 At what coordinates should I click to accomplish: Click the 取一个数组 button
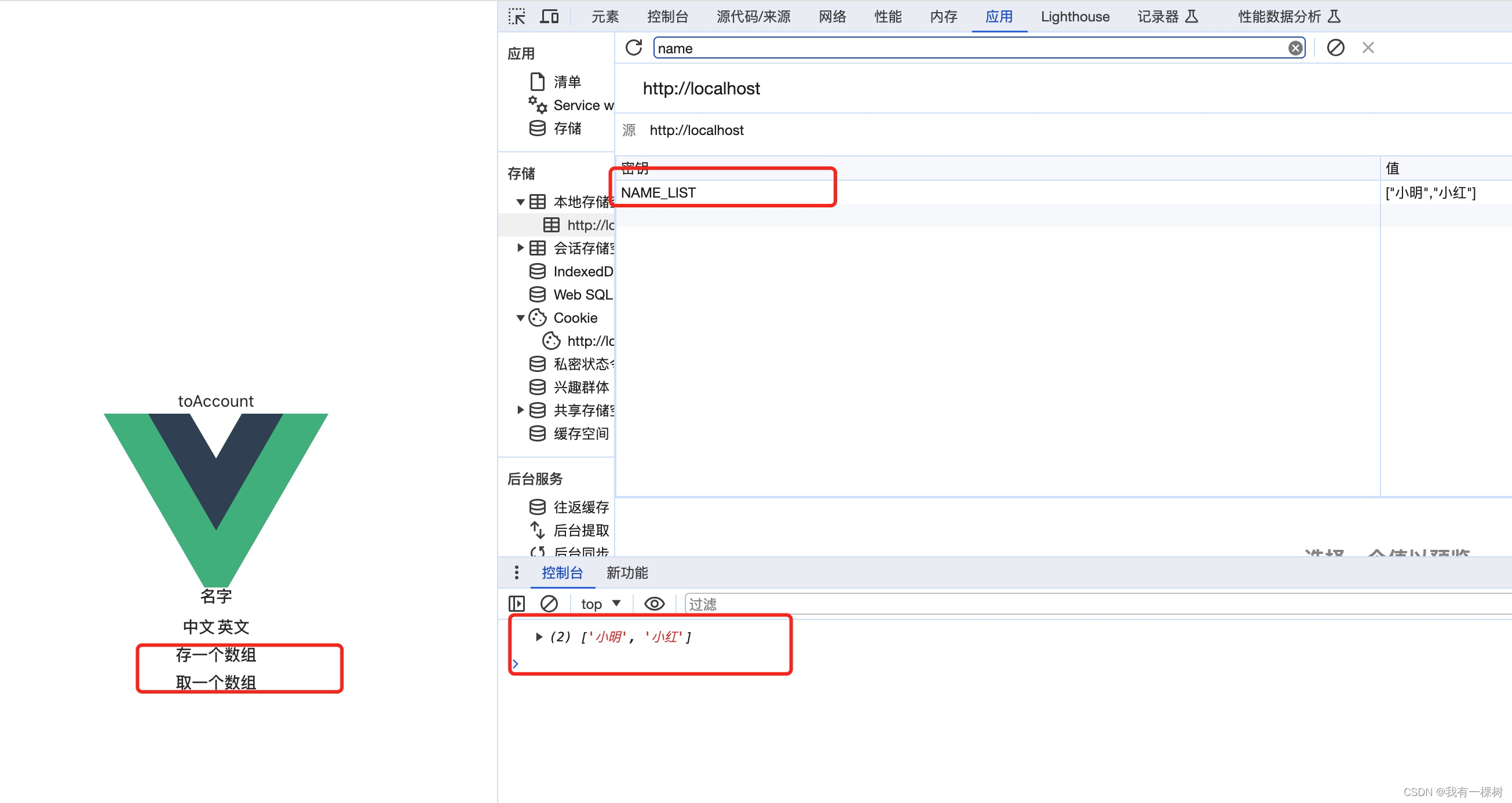[216, 681]
